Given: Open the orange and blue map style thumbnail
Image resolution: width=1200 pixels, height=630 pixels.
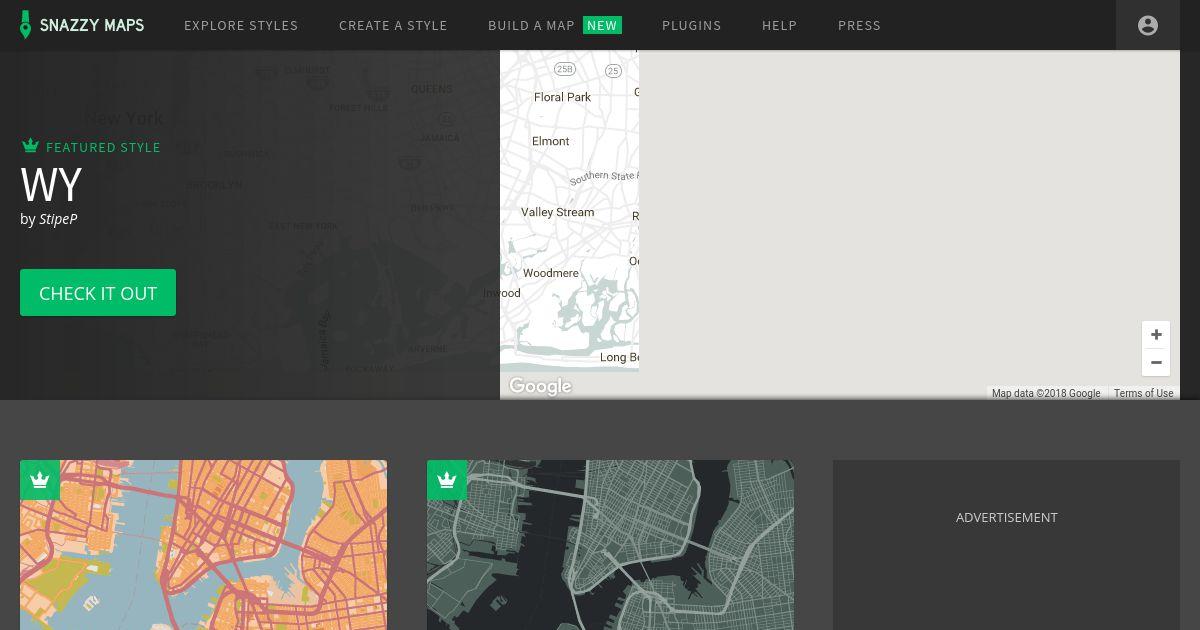Looking at the screenshot, I should (x=203, y=545).
